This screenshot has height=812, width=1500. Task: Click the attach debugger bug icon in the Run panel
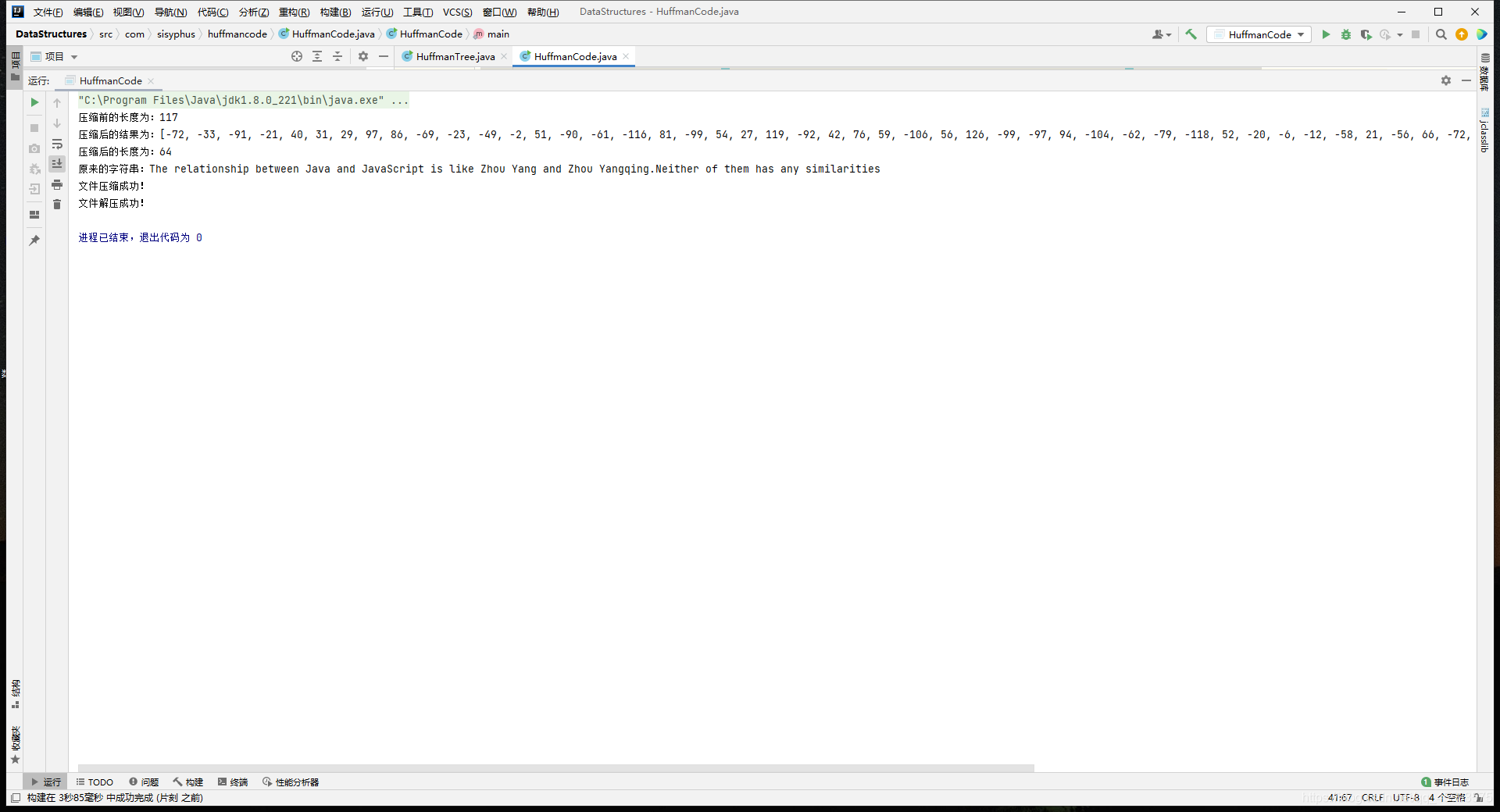(34, 169)
